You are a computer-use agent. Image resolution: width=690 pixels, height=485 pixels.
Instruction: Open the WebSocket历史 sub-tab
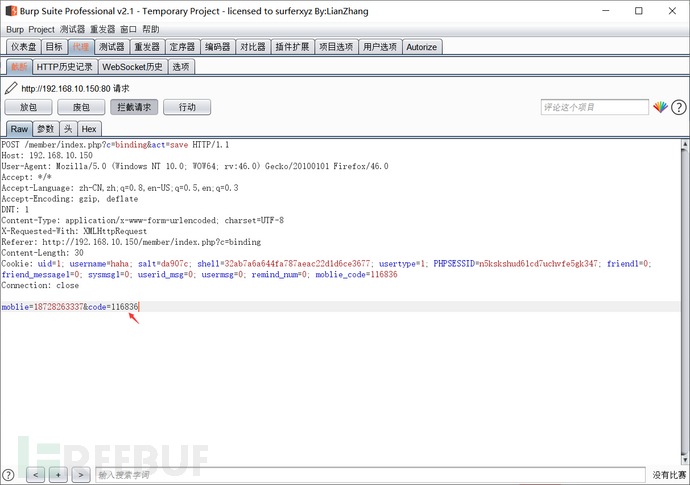(x=132, y=67)
